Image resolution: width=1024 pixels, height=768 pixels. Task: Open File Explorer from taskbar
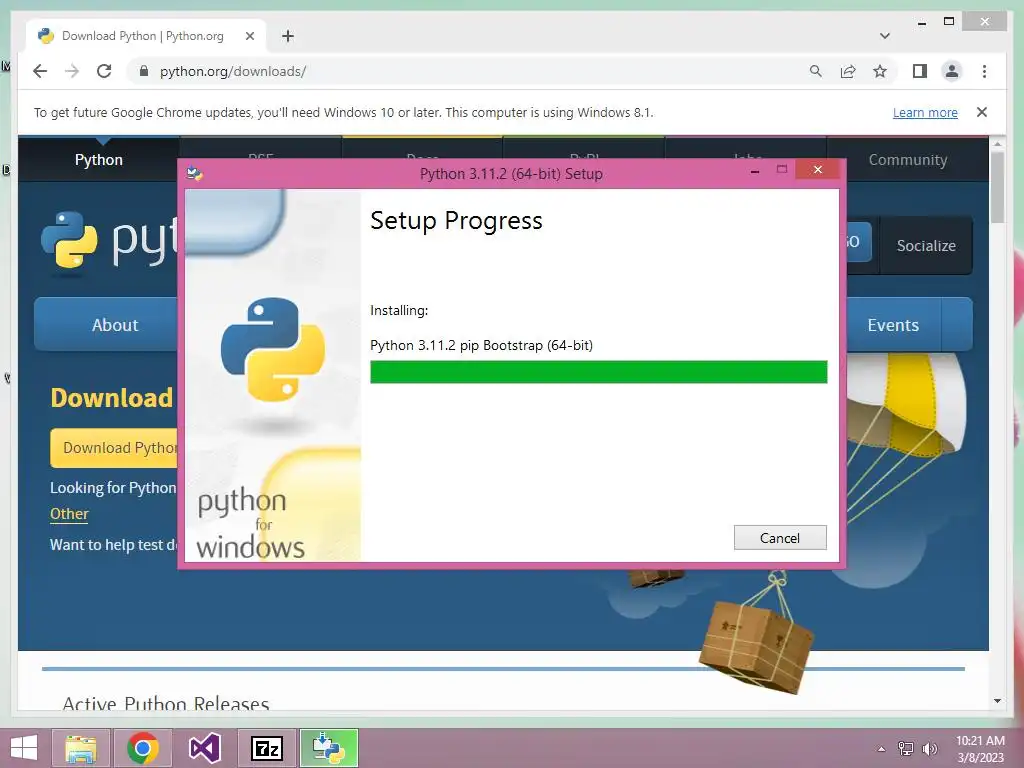click(81, 748)
